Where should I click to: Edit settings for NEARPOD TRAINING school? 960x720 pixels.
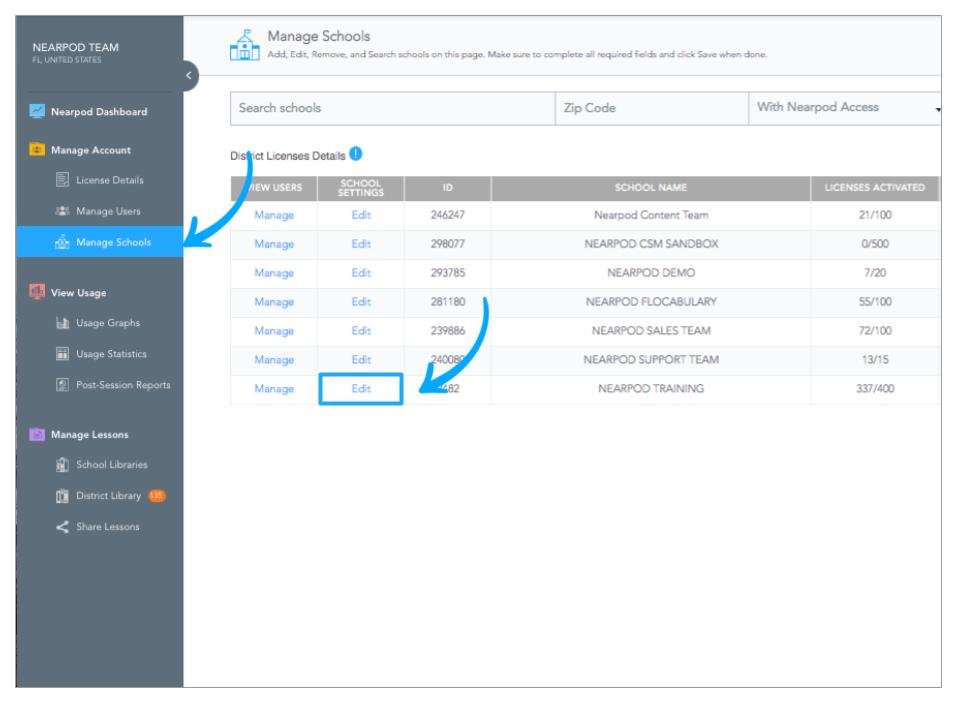pyautogui.click(x=360, y=389)
